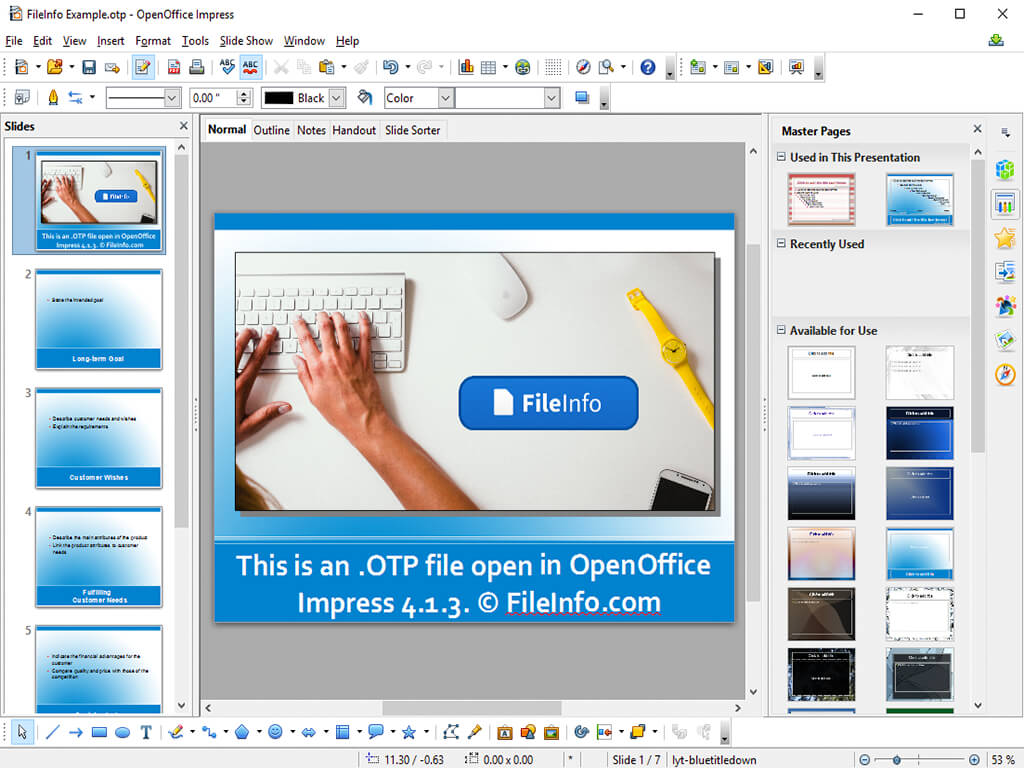Choose the Rotate tool
The height and width of the screenshot is (768, 1024).
pyautogui.click(x=581, y=732)
